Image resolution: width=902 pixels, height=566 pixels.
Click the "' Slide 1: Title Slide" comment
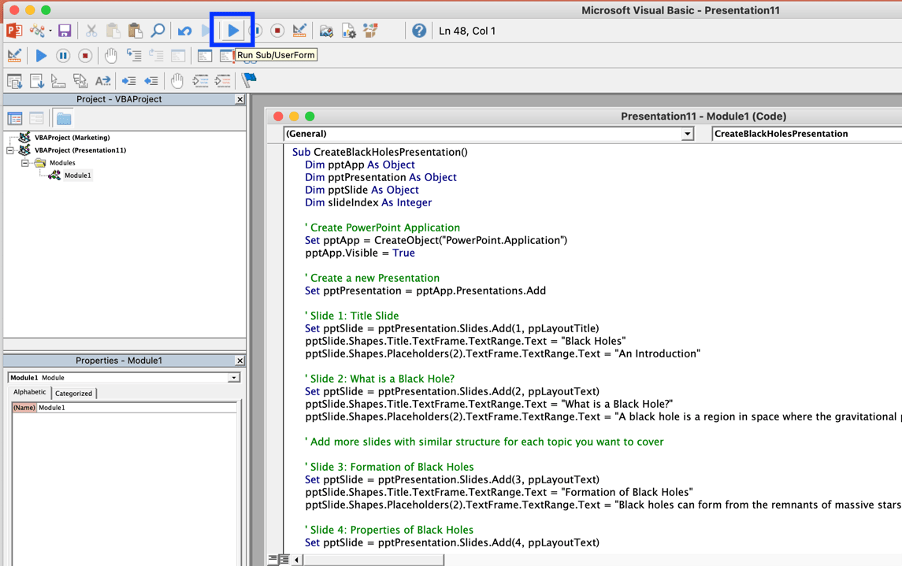point(351,316)
